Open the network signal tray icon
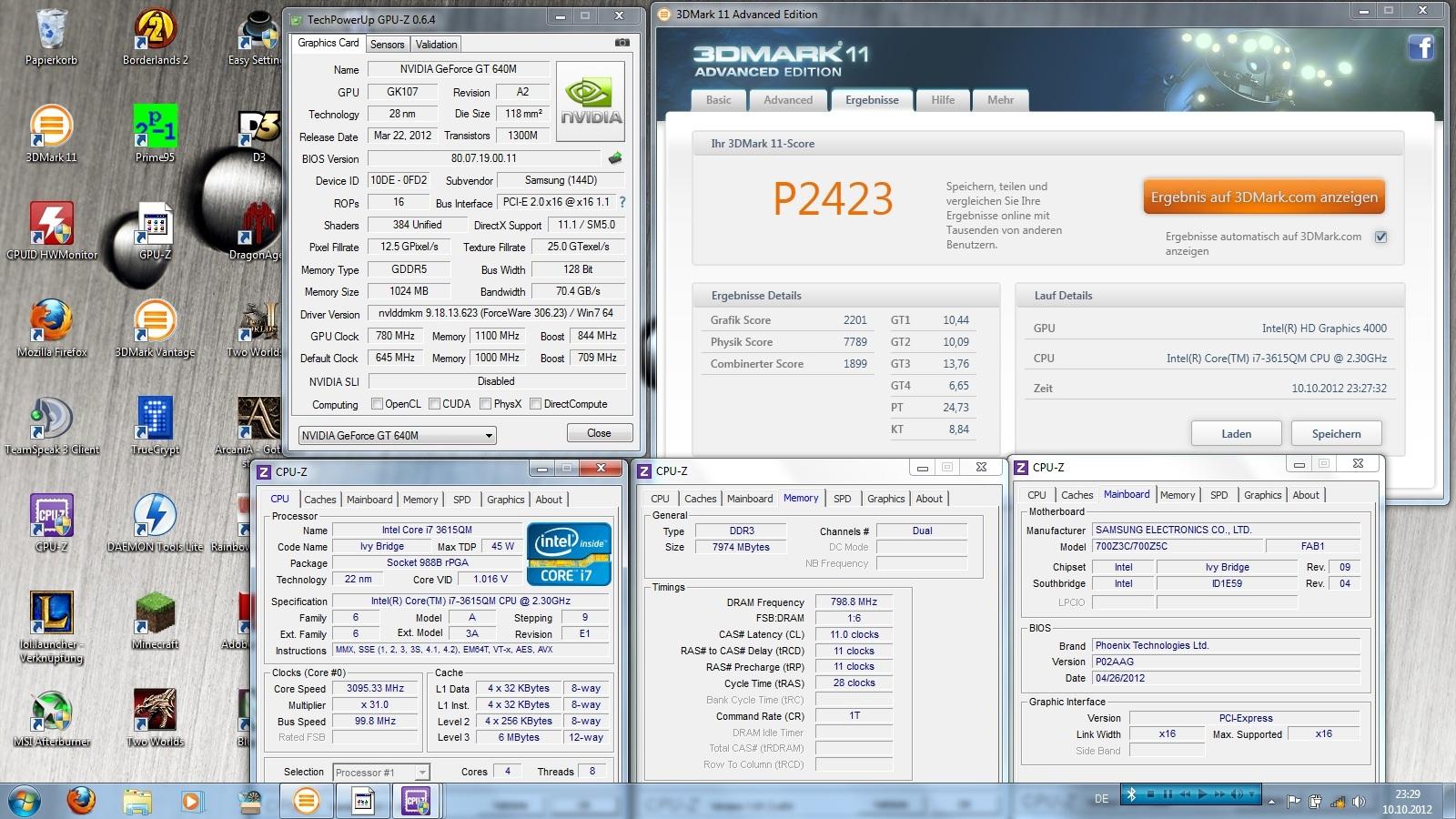Viewport: 1456px width, 819px height. (x=1337, y=803)
